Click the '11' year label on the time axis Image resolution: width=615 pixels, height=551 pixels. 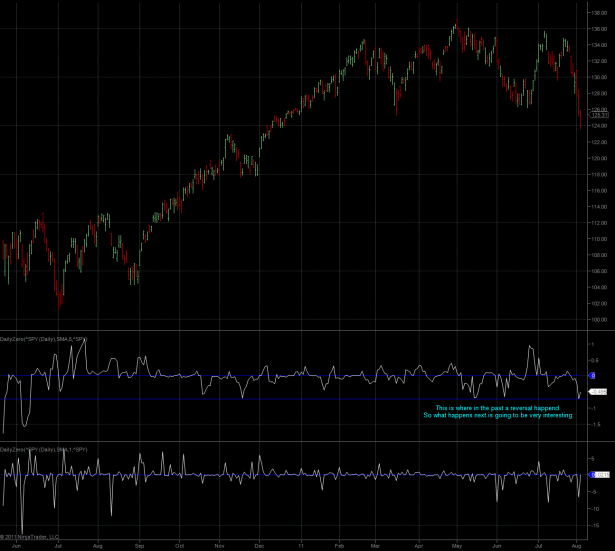coord(299,546)
